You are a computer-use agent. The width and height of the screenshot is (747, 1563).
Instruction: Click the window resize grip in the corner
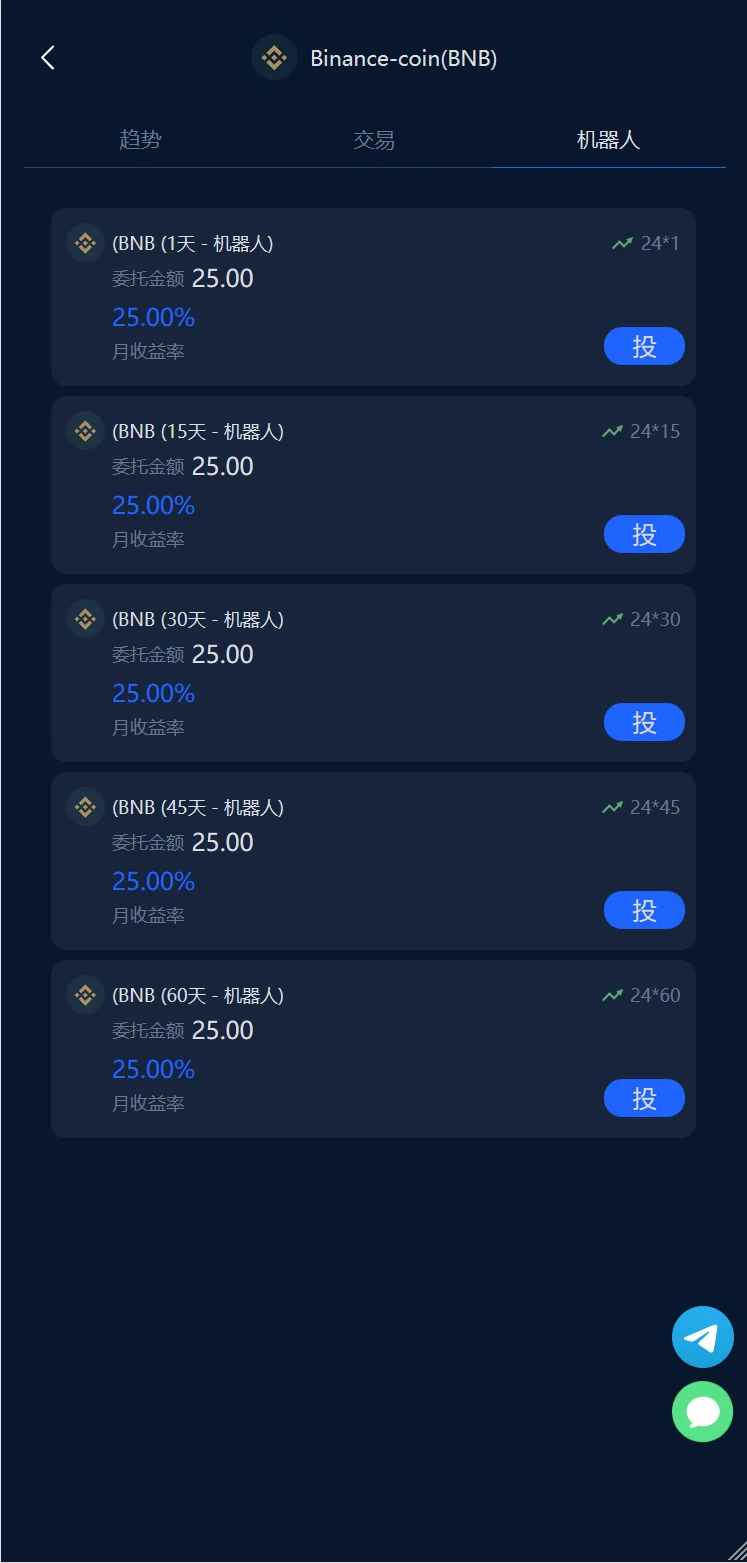pos(737,1552)
